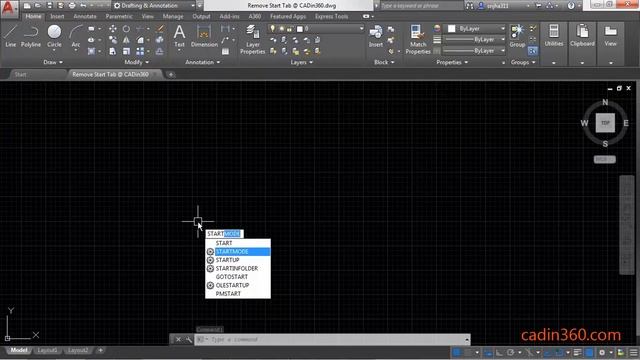Open the Manage ribbon tab
Image resolution: width=640 pixels, height=360 pixels.
173,16
